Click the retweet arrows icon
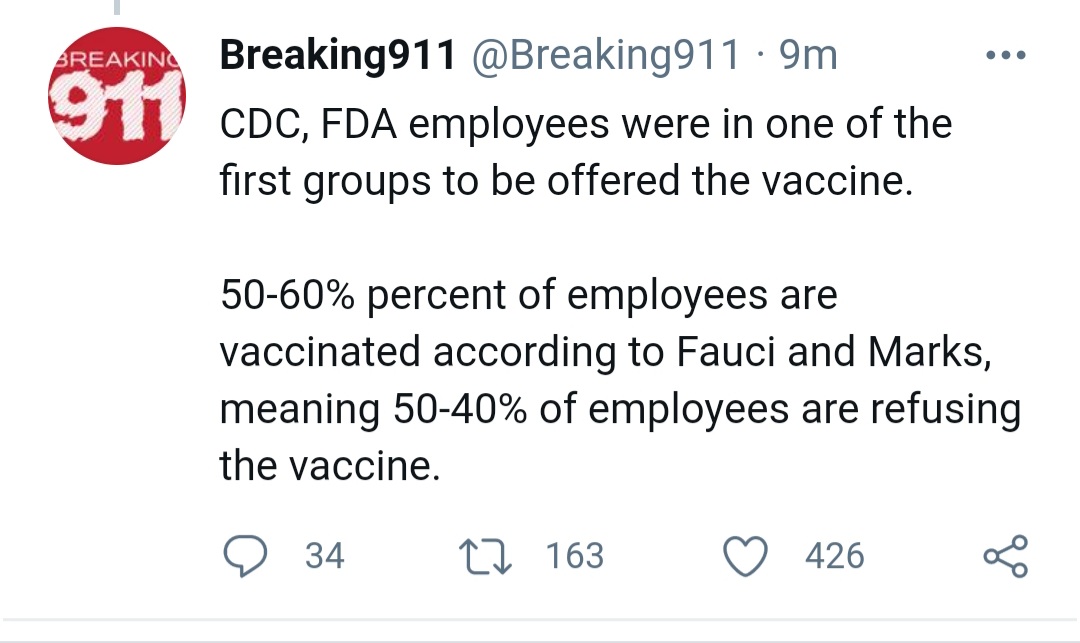The image size is (1080, 643). [x=486, y=556]
